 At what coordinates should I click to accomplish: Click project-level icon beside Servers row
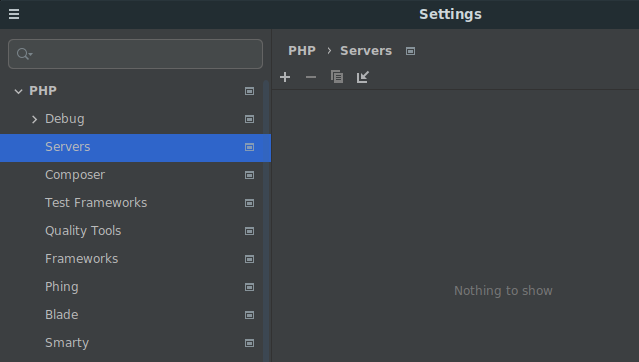pos(249,147)
